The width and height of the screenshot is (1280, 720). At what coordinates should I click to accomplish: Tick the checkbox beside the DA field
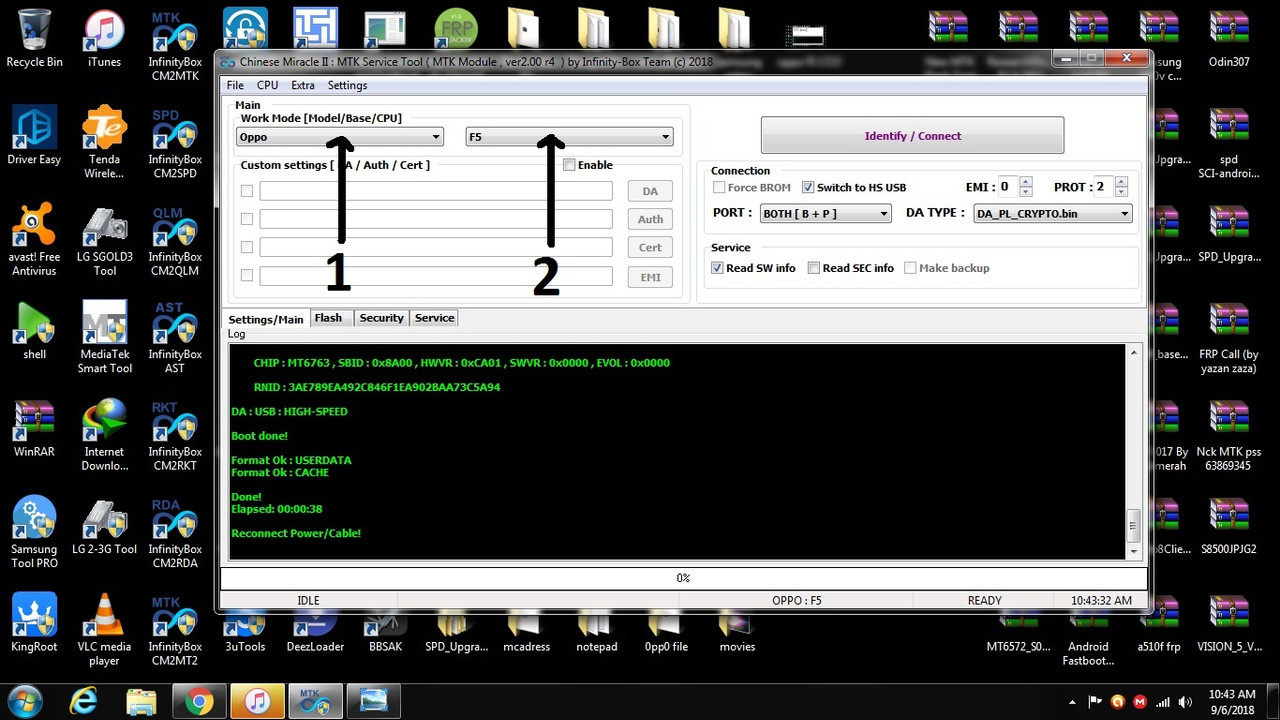247,191
